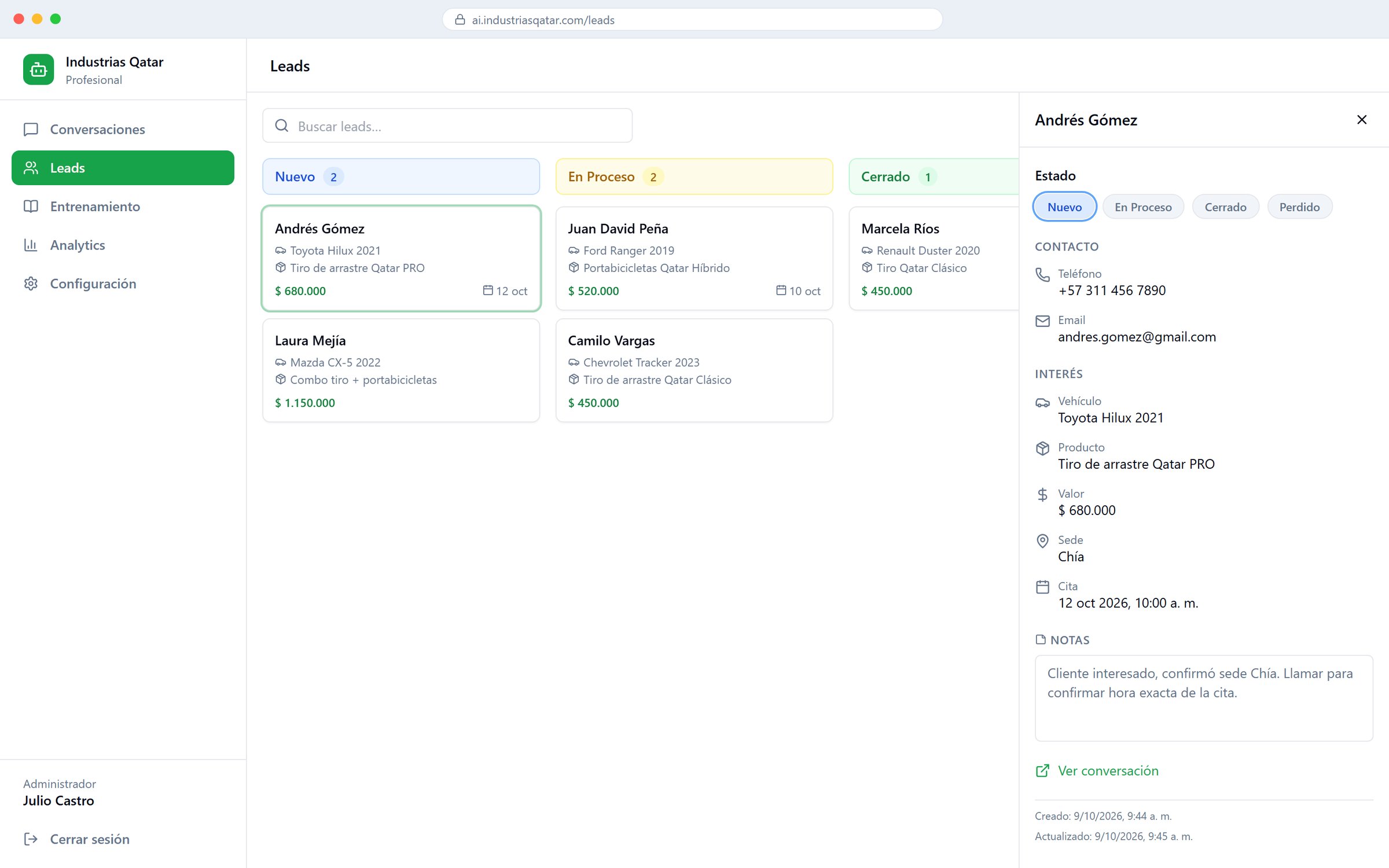Click the Nuevo column header
The width and height of the screenshot is (1389, 868).
pos(401,176)
